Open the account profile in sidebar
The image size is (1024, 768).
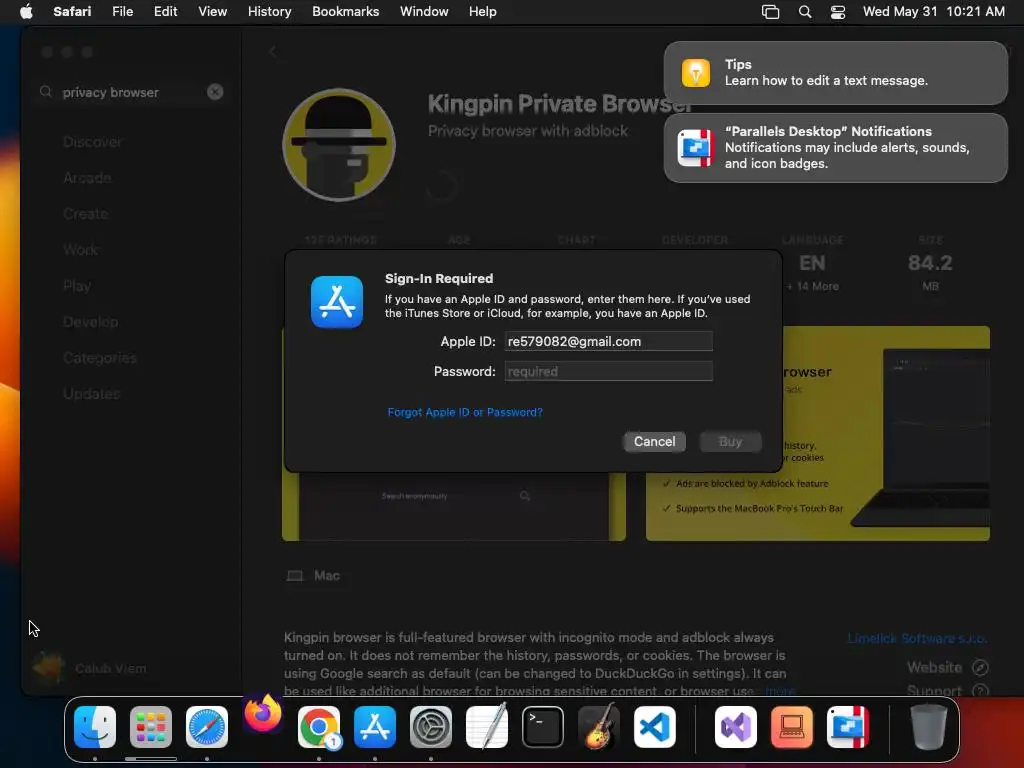[90, 668]
